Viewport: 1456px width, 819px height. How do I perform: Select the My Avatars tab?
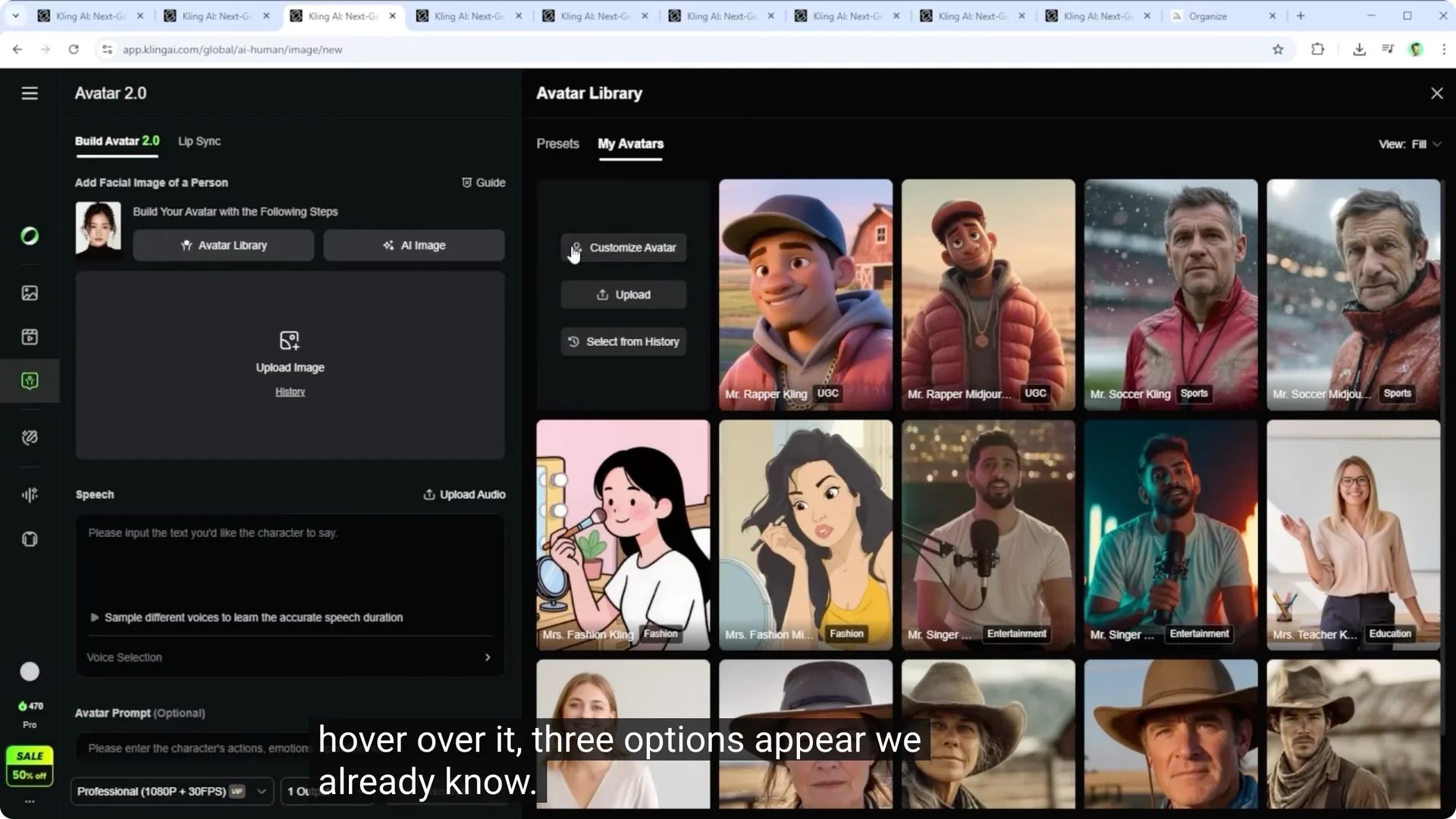(x=630, y=143)
